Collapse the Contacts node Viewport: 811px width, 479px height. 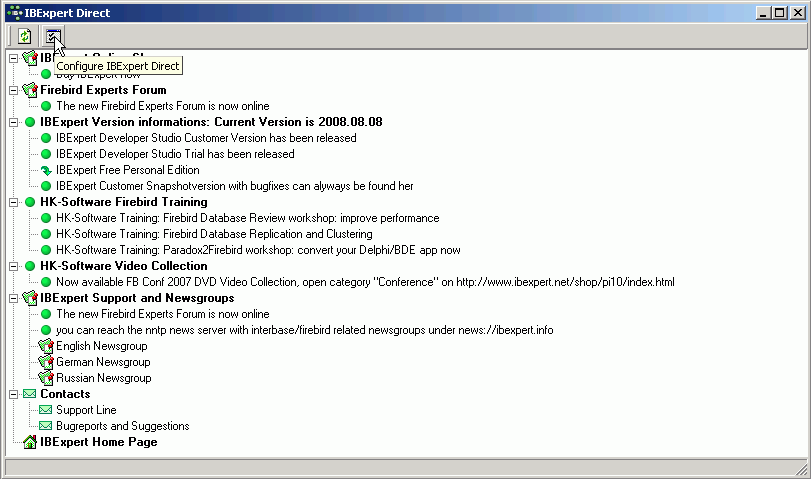13,394
